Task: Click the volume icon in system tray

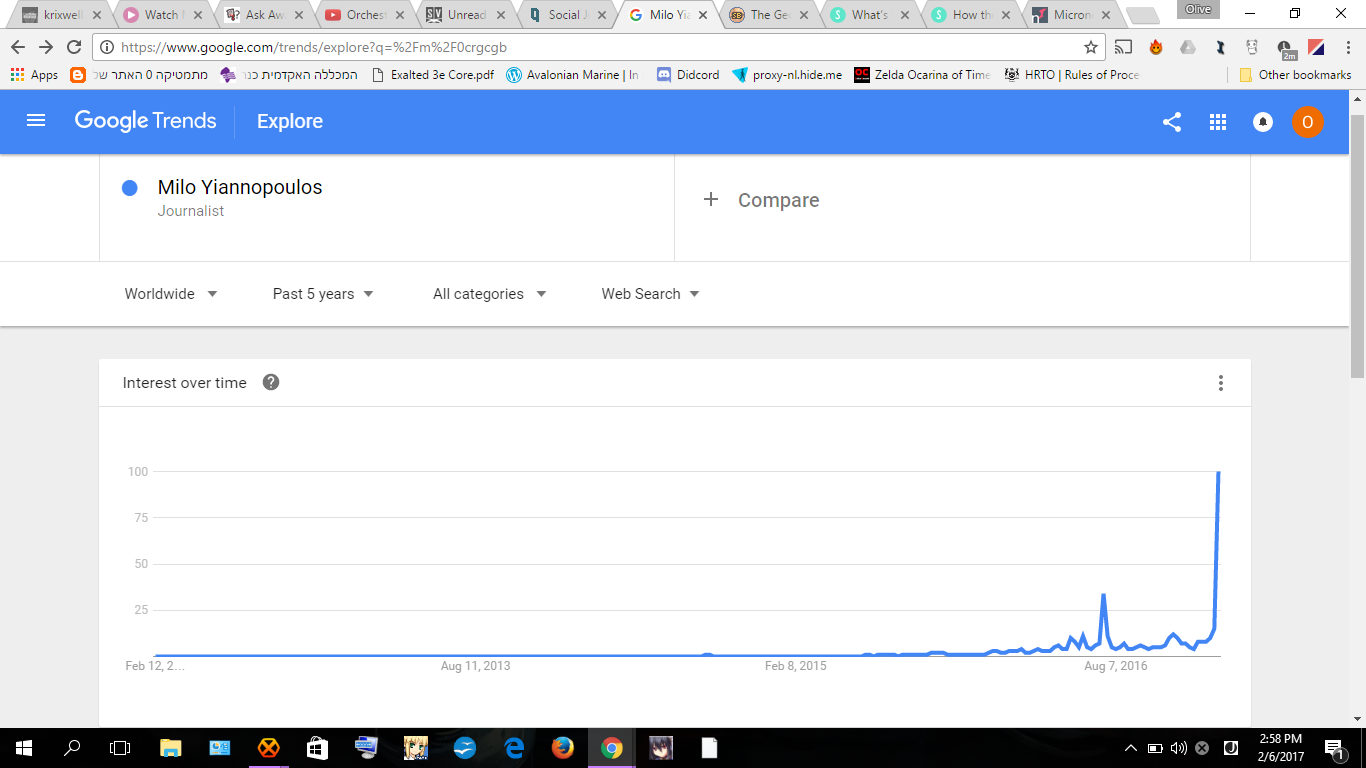Action: tap(1178, 748)
